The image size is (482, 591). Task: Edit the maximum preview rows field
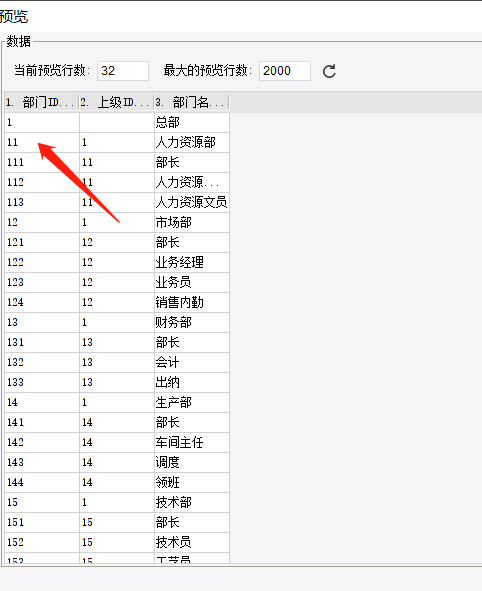click(x=285, y=71)
